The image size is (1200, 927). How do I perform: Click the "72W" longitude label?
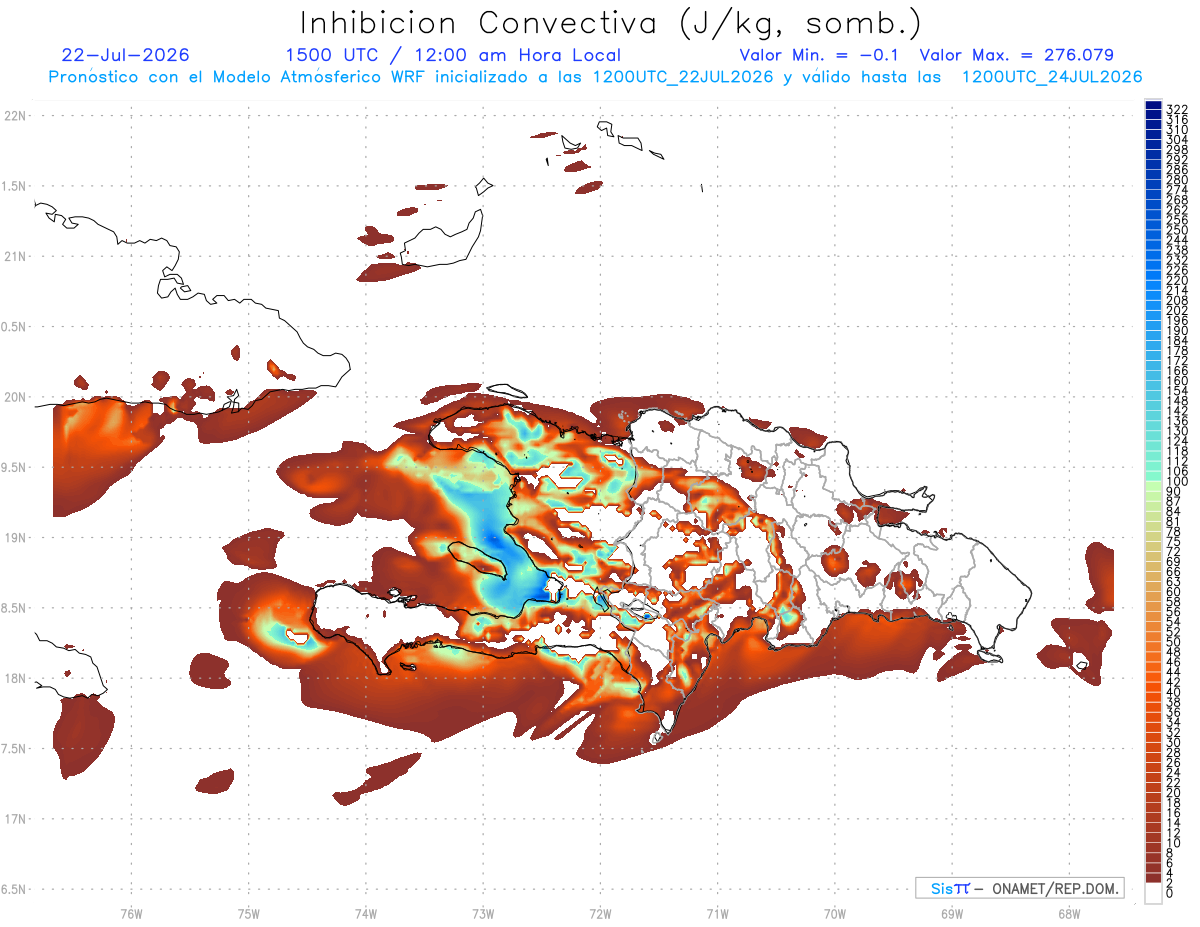(600, 914)
